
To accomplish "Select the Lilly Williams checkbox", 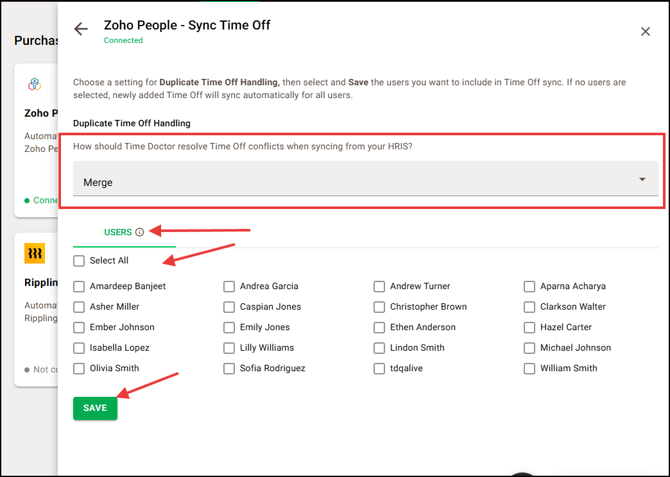I will (229, 348).
